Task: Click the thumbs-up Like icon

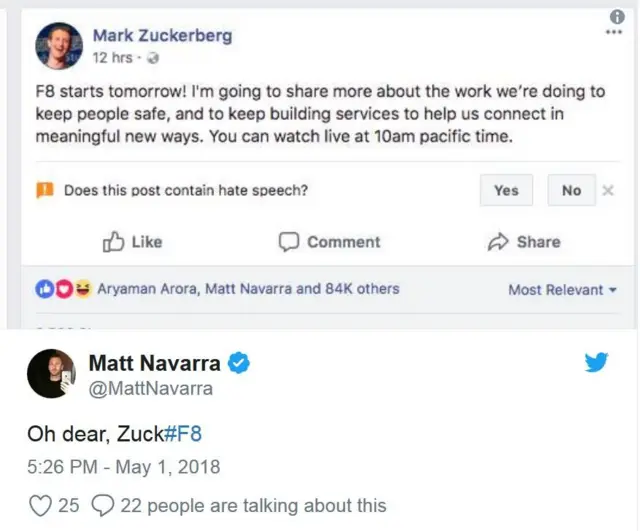Action: pos(113,241)
